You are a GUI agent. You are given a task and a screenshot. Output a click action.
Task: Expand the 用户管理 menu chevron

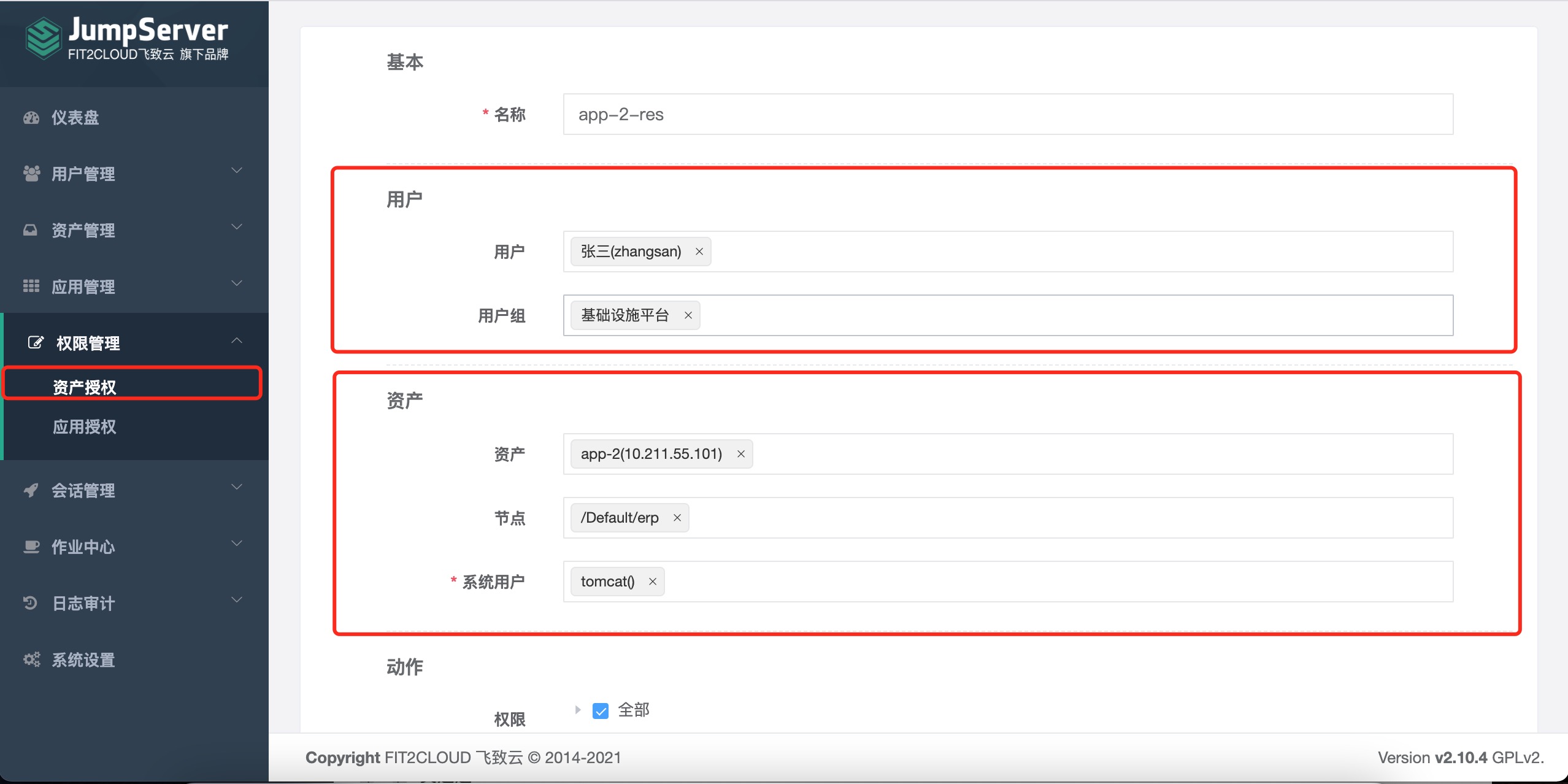(x=237, y=171)
